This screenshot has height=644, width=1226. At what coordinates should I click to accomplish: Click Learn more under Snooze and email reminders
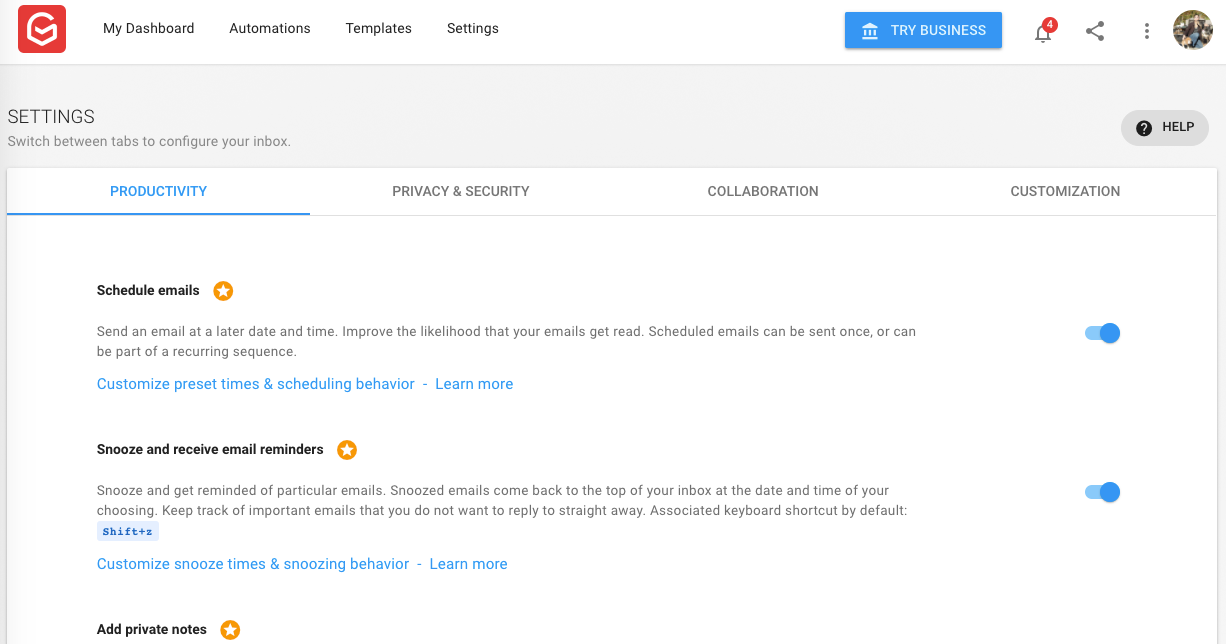click(x=468, y=564)
